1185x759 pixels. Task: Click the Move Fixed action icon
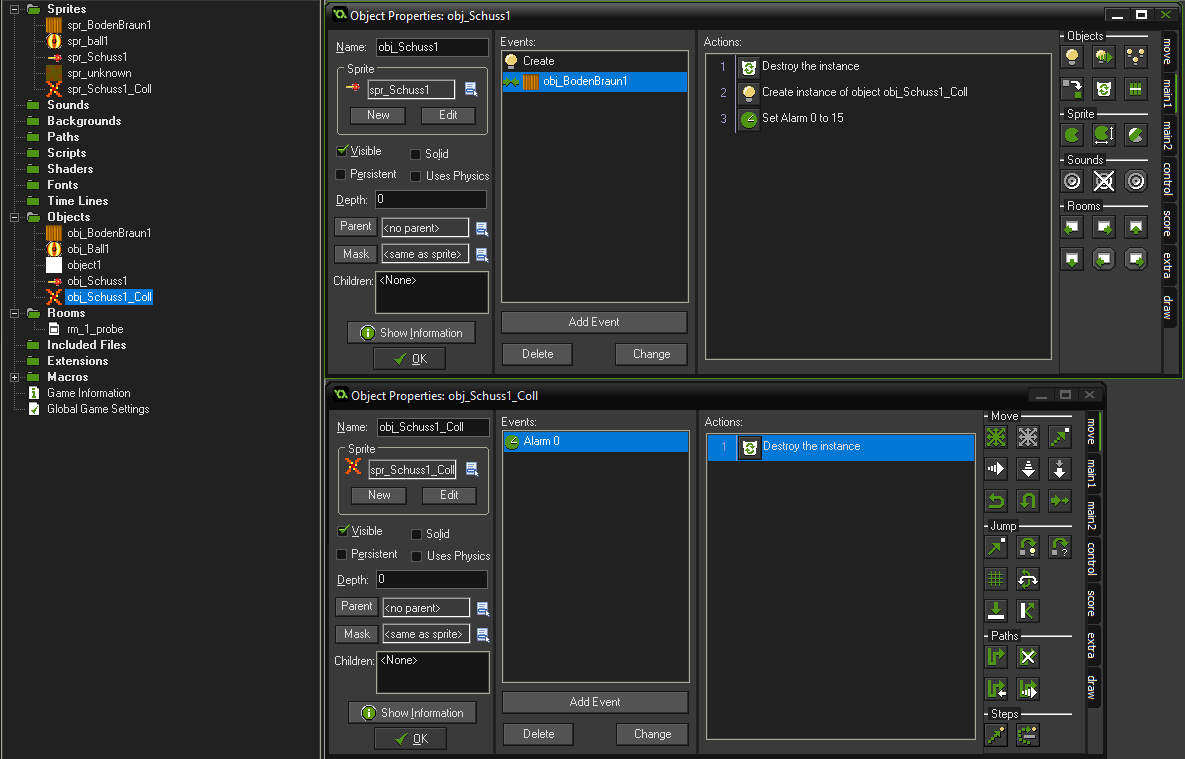(x=995, y=437)
